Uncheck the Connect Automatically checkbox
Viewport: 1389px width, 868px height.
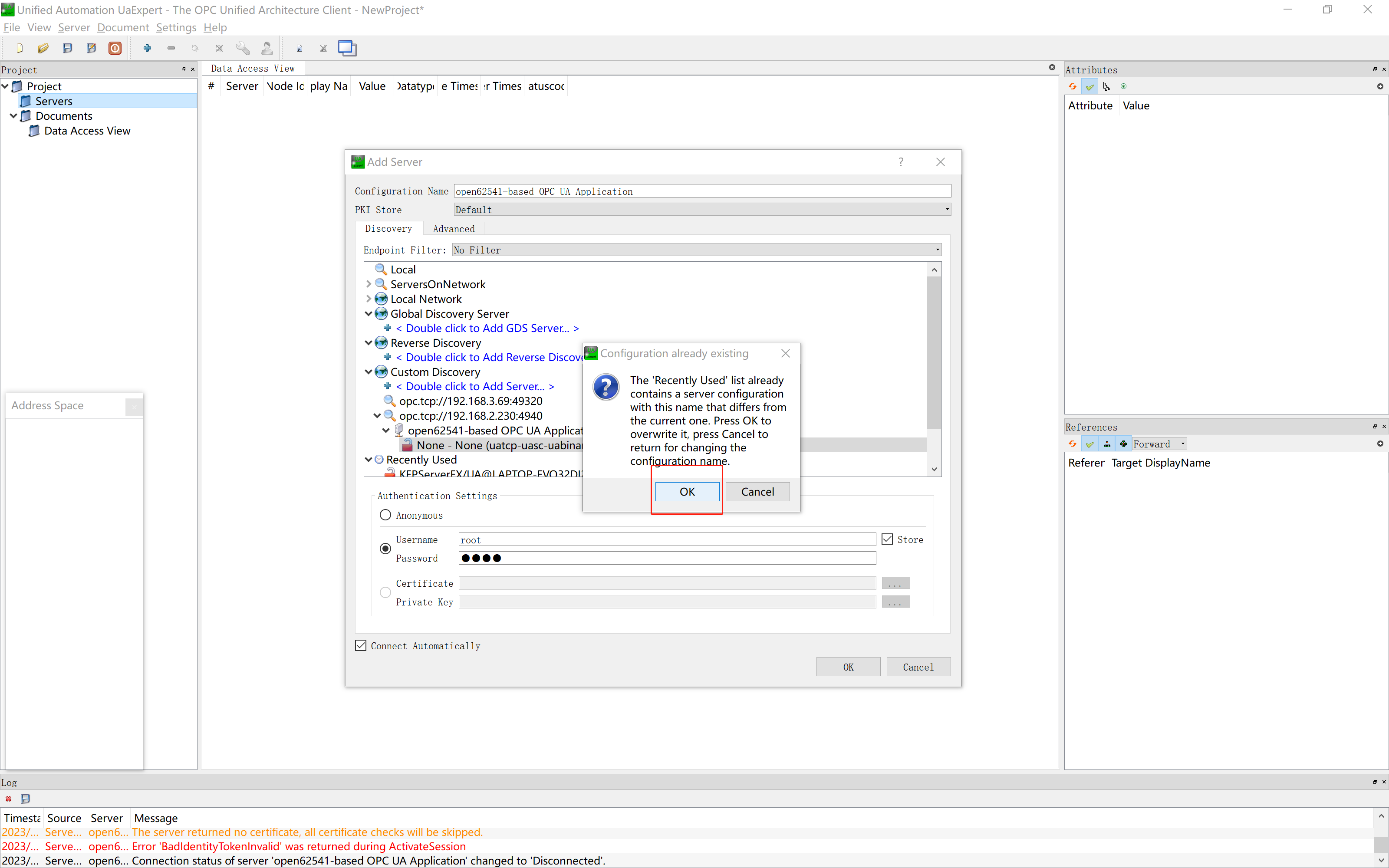(360, 645)
